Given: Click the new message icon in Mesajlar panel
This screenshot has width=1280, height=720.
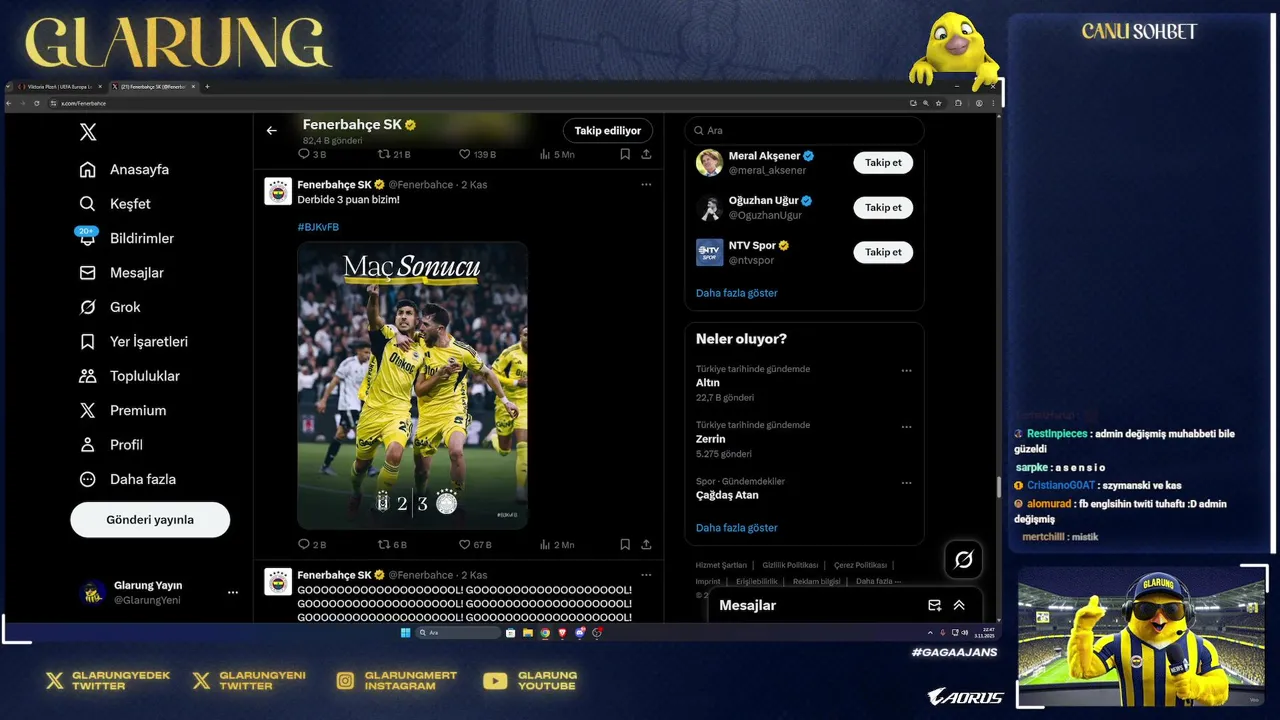Looking at the screenshot, I should tap(934, 605).
